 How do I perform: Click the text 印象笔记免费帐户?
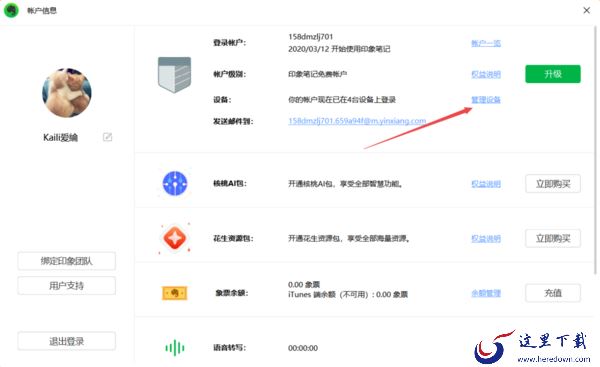(317, 74)
